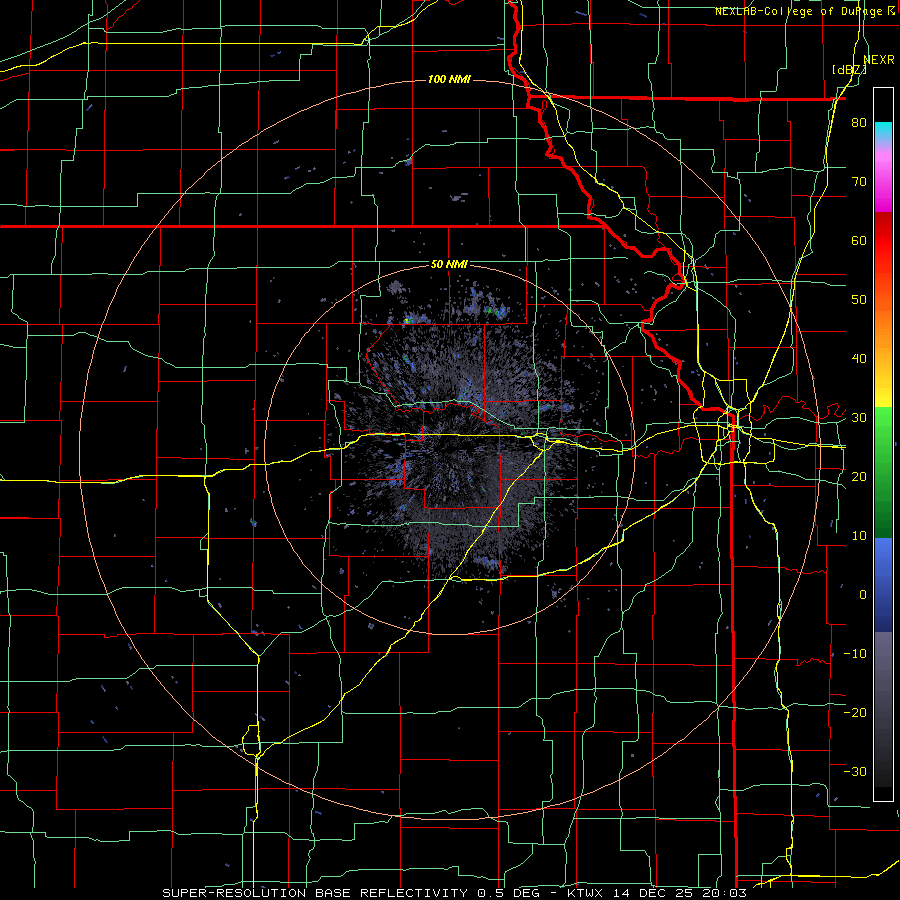Click the 70 dBZ legend value

859,182
